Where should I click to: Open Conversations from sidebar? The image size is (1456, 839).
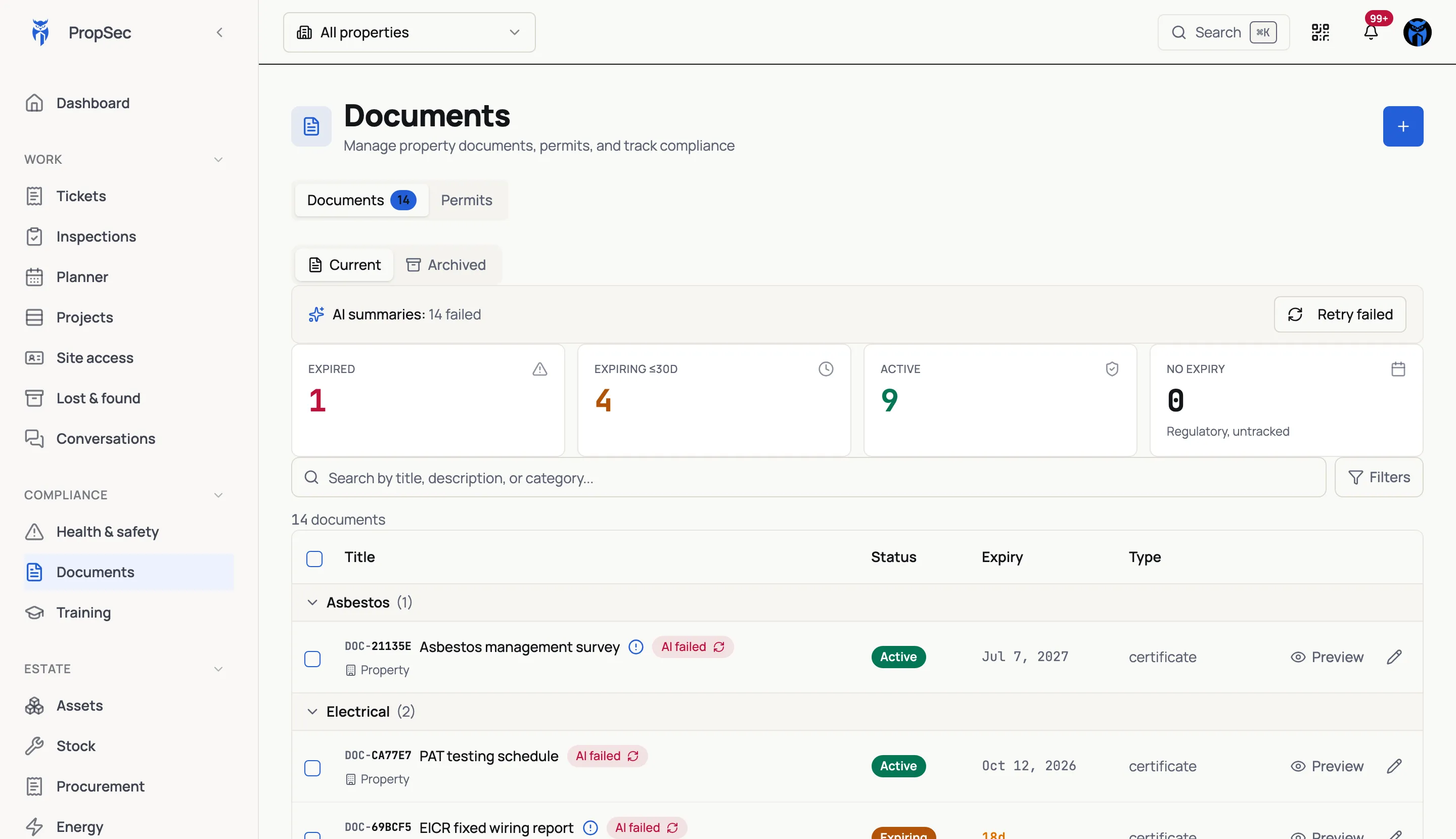tap(129, 439)
